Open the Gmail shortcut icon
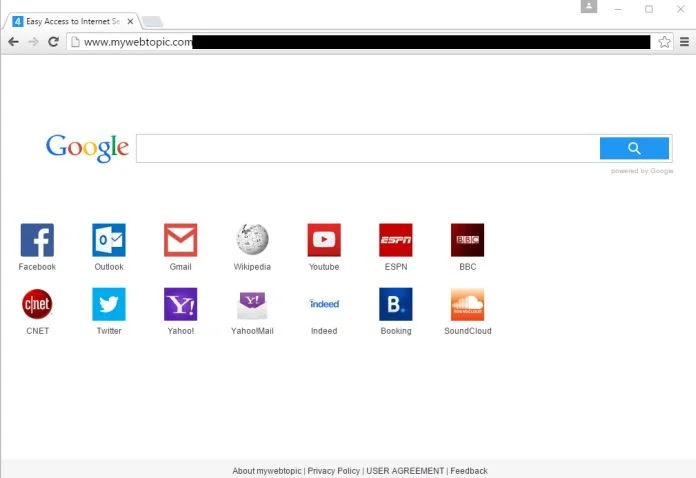This screenshot has height=478, width=696. click(x=181, y=240)
